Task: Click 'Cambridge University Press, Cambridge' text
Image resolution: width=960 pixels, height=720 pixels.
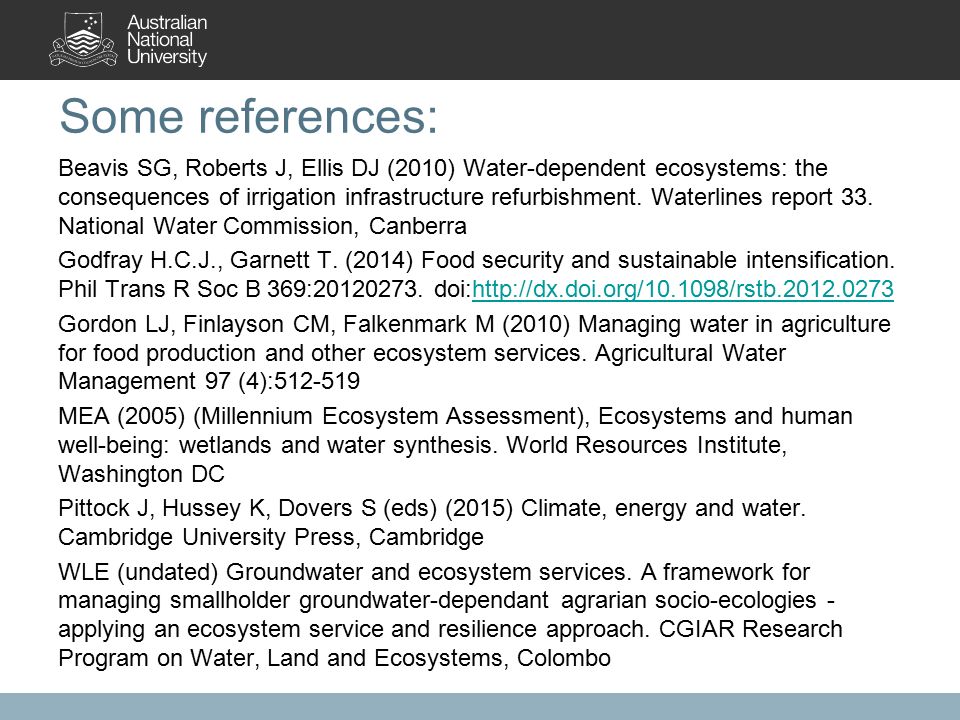Action: (271, 537)
